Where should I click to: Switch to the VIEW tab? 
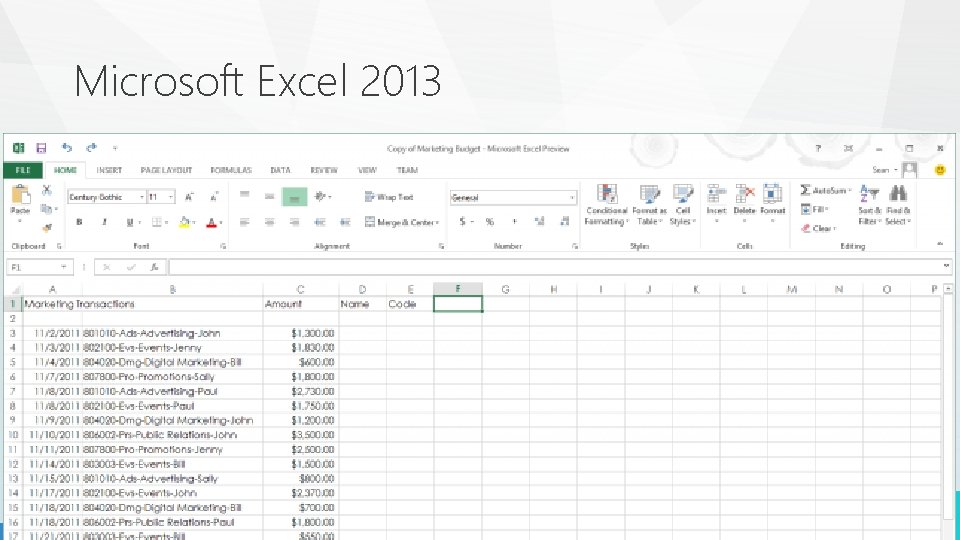[x=367, y=170]
